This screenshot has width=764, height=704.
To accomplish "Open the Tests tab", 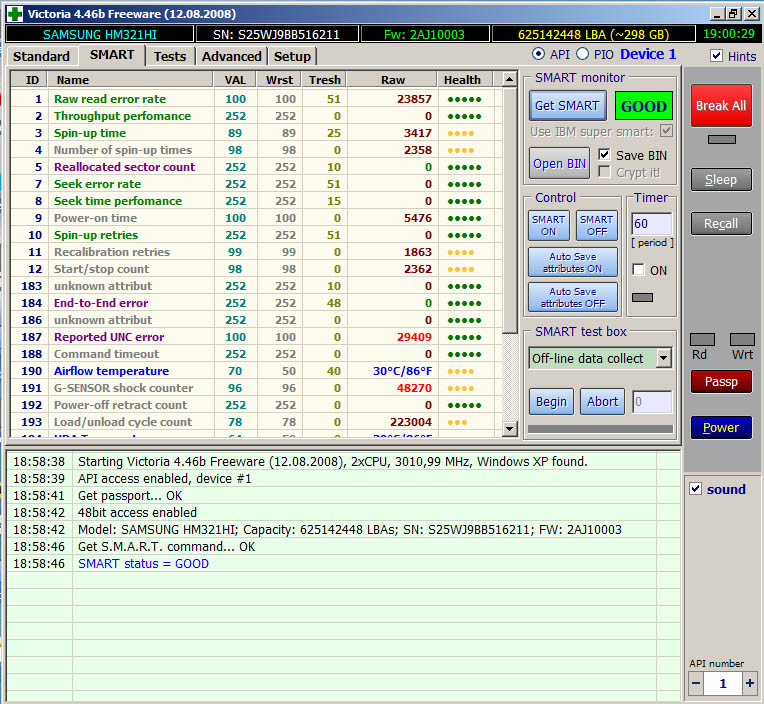I will point(170,57).
